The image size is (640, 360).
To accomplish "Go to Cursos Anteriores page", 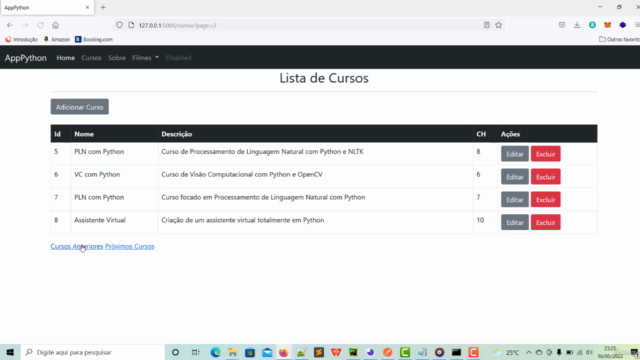I will 77,246.
